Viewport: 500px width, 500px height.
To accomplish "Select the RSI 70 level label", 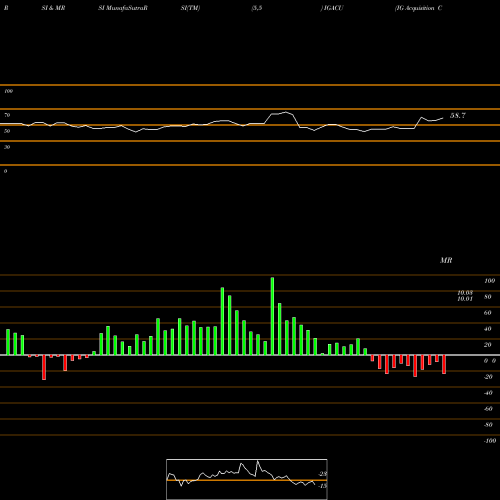I will point(7,115).
